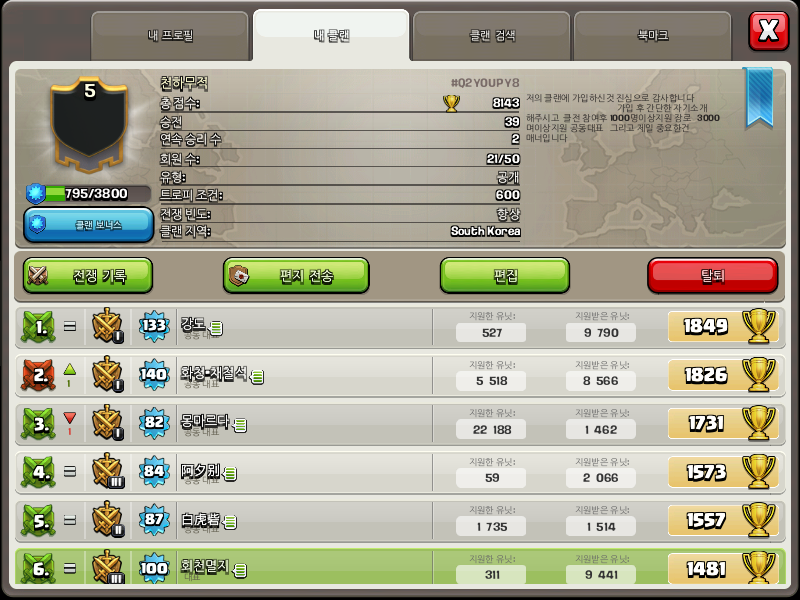Click the clan shield badge level 5
Screen dimensions: 800x600
coord(89,126)
